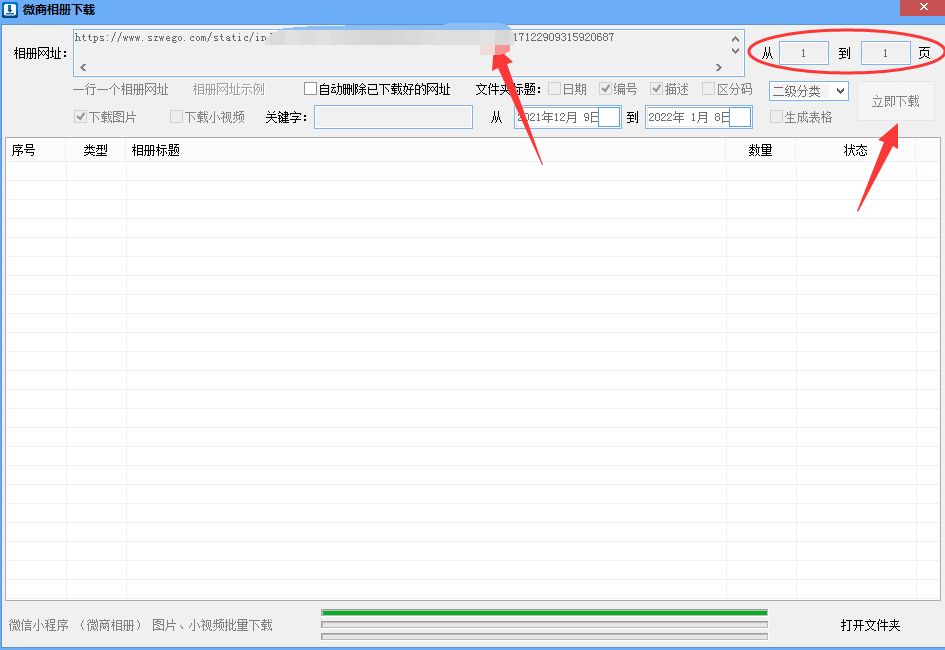The image size is (945, 650).
Task: Click the 关键字 keyword input field
Action: (x=394, y=117)
